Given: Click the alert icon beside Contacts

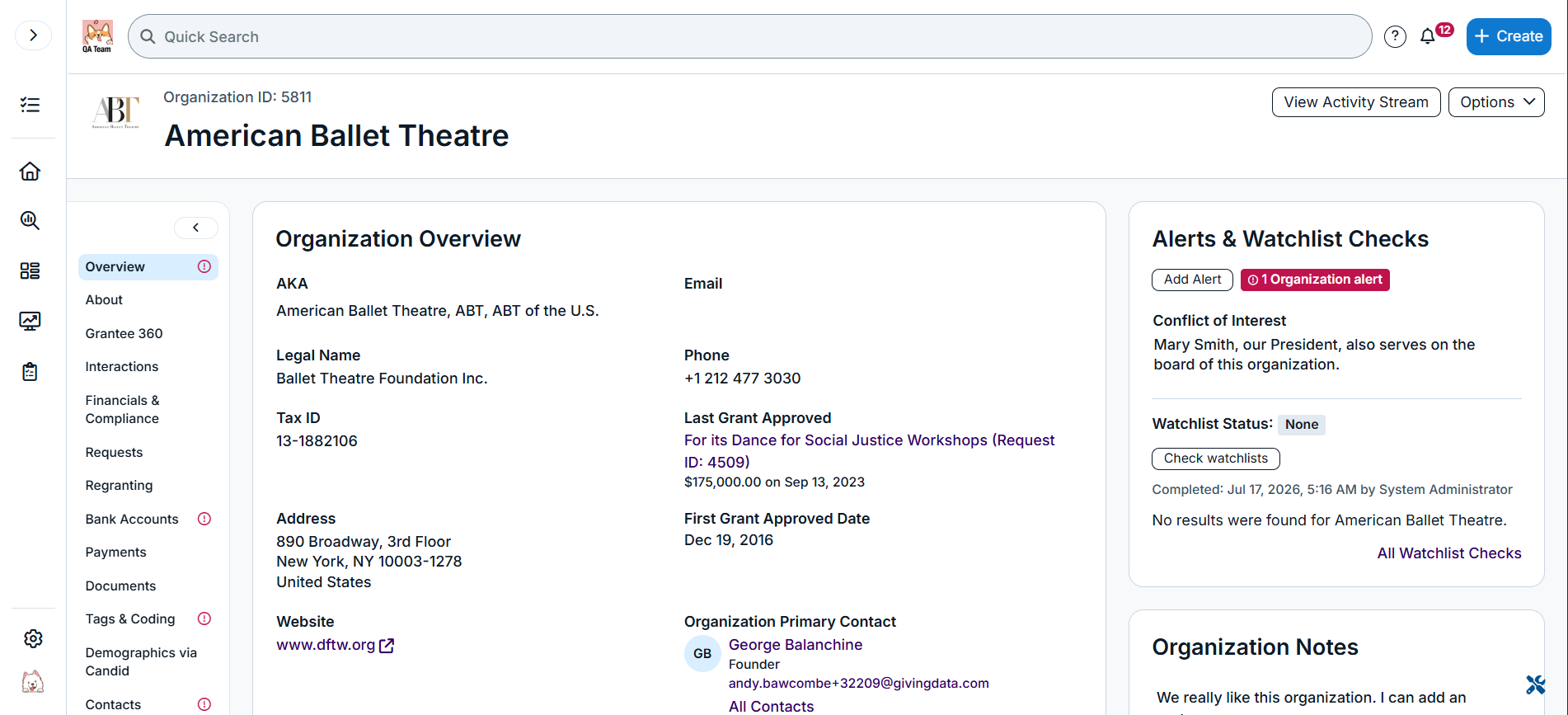Looking at the screenshot, I should (204, 704).
